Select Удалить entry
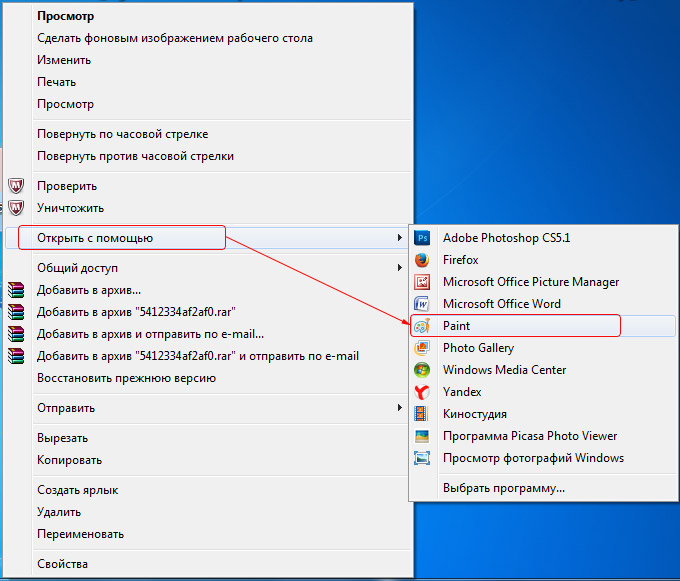 pos(59,512)
